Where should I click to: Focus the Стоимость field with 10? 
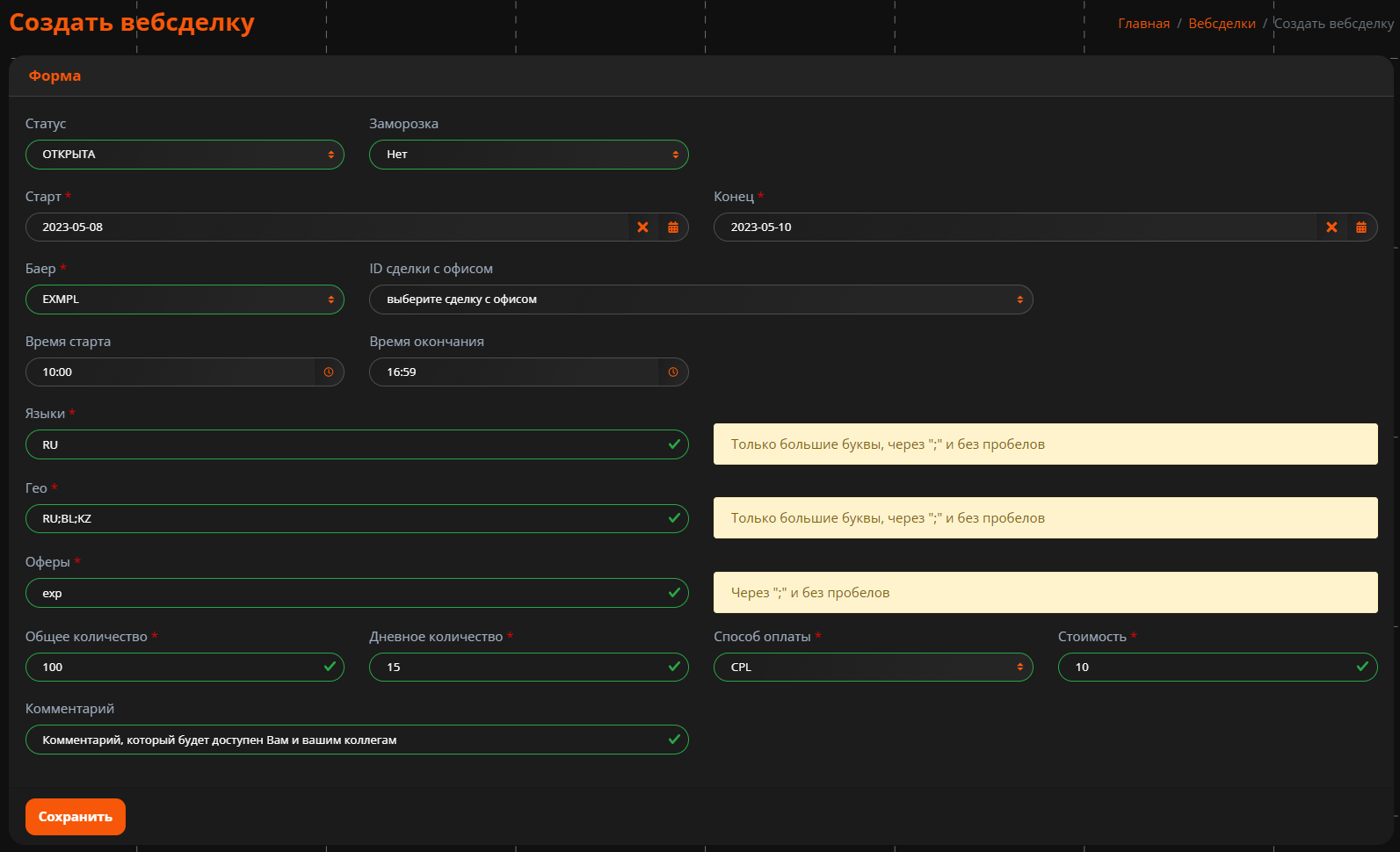click(1217, 668)
